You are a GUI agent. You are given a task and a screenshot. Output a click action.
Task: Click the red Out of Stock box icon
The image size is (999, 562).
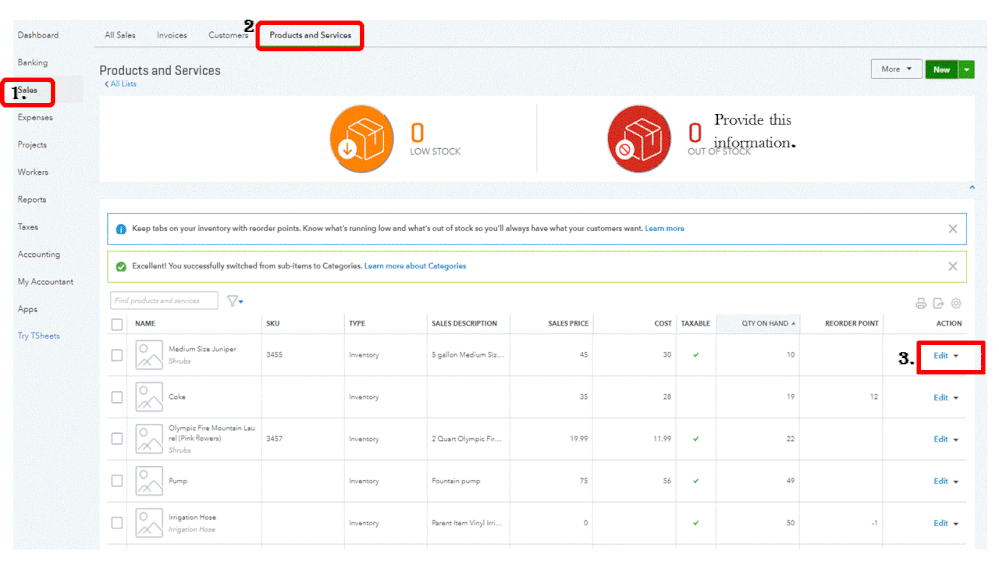pyautogui.click(x=639, y=139)
